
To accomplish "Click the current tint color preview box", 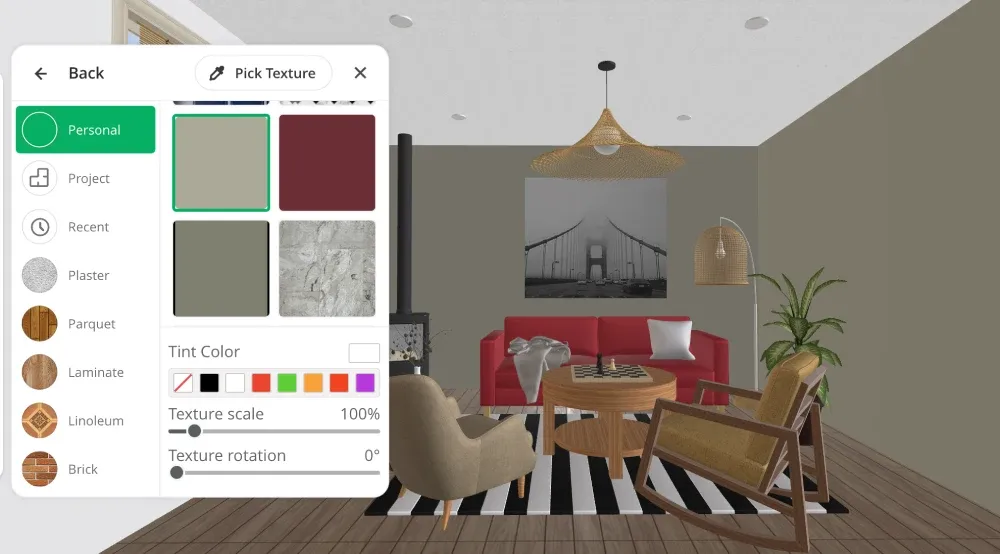I will click(364, 353).
